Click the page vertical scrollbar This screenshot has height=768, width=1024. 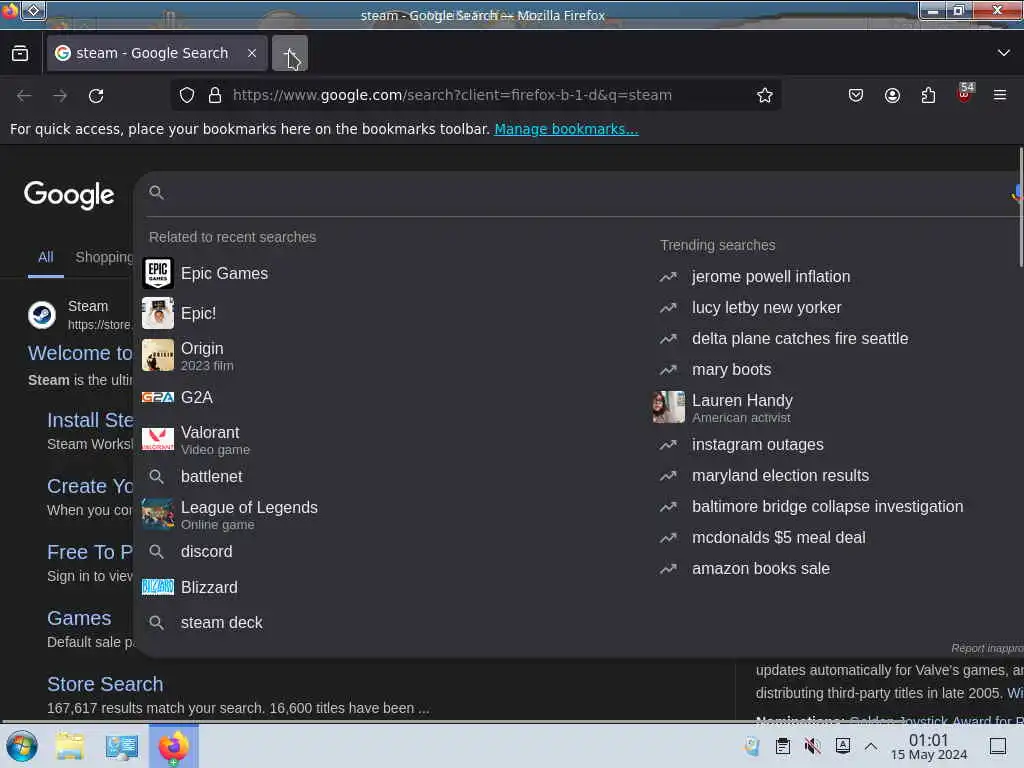1020,208
